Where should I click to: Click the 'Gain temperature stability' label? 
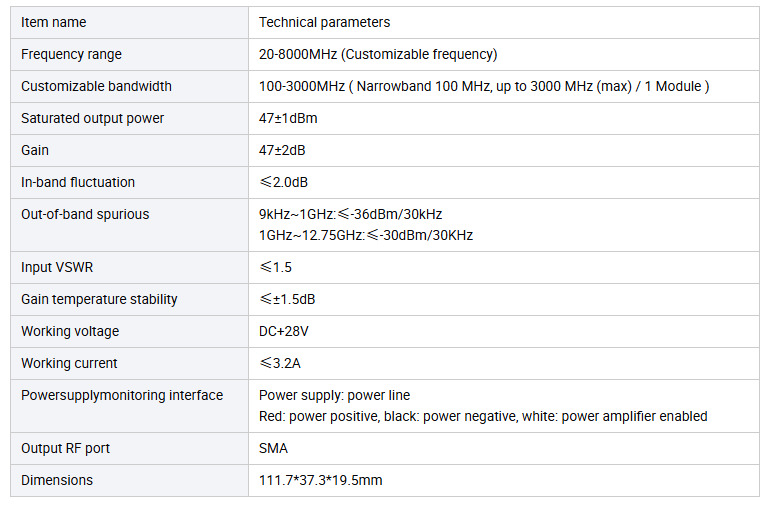coord(99,299)
